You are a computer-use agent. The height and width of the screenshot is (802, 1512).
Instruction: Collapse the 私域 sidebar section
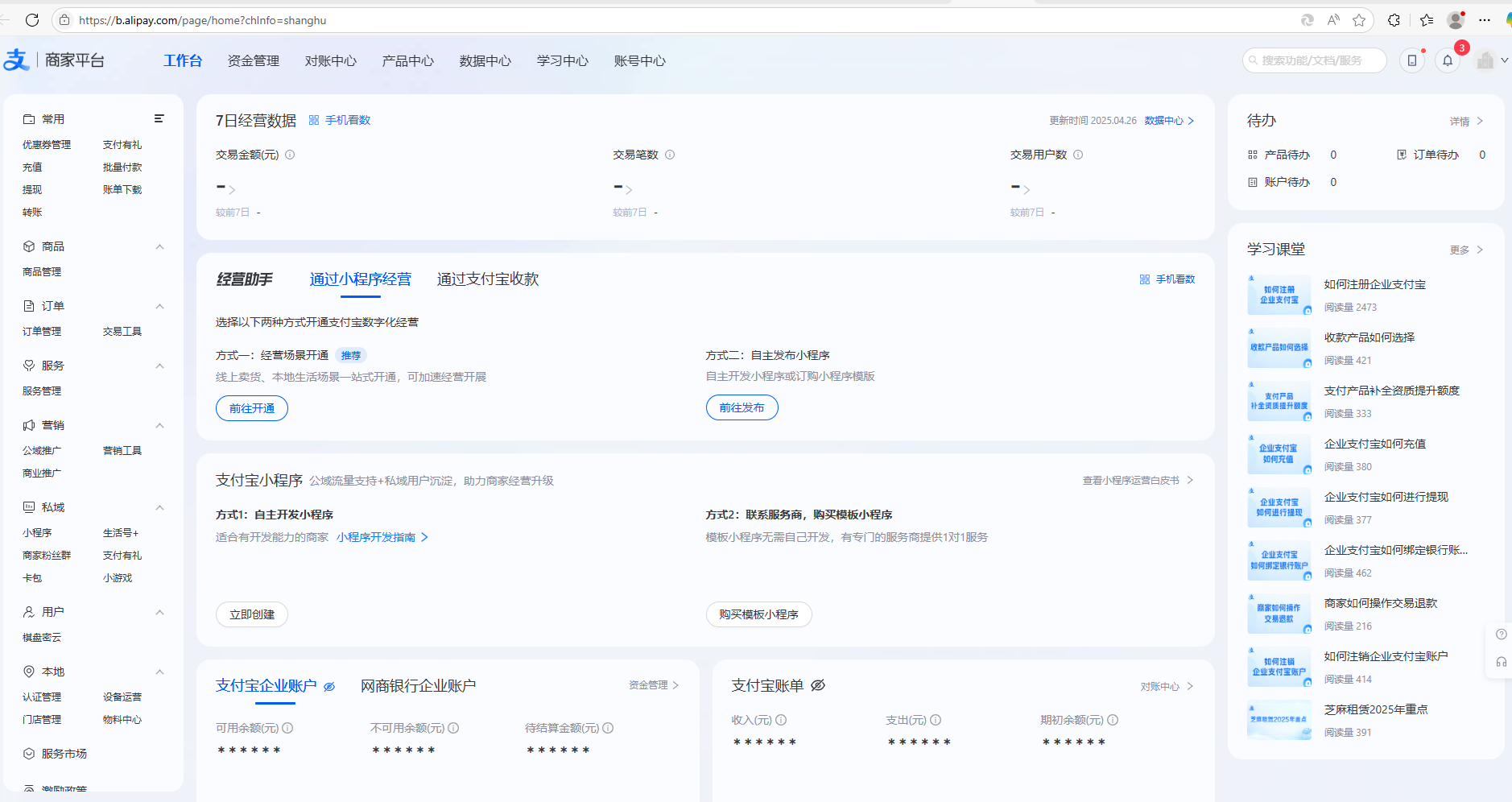click(x=159, y=507)
